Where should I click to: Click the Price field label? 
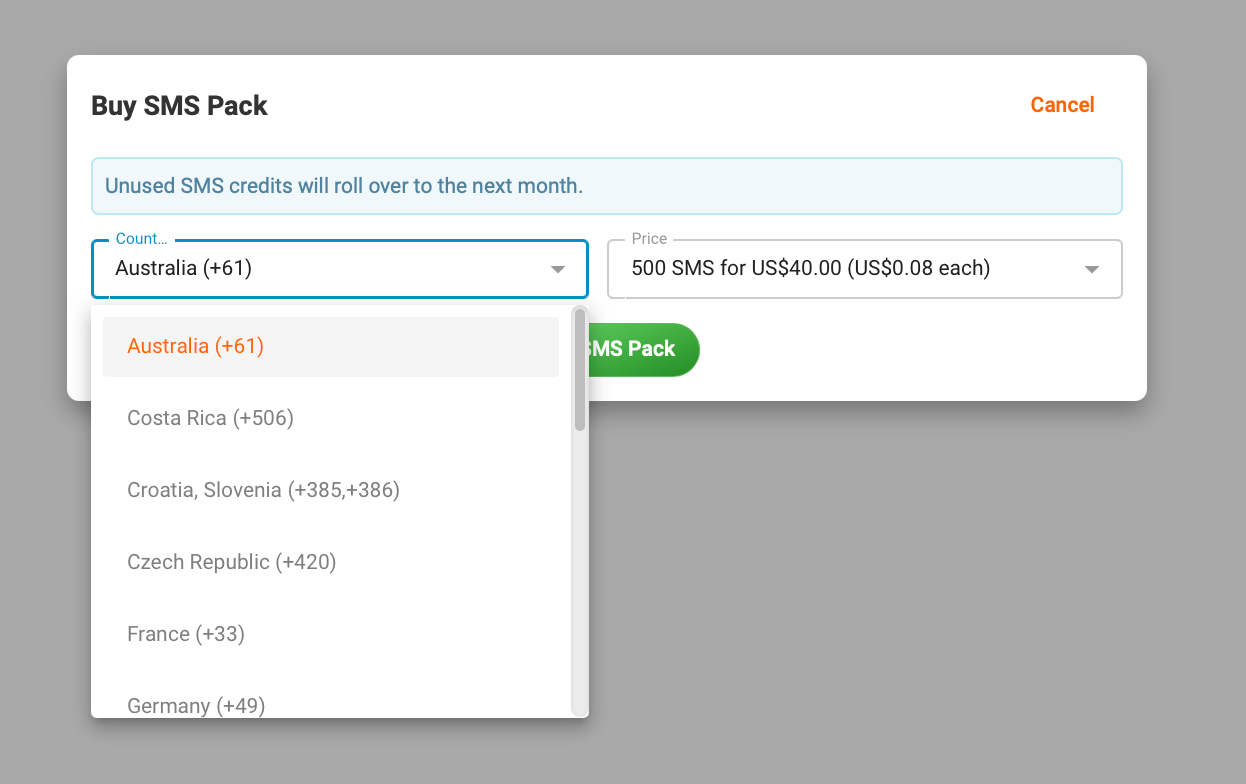pyautogui.click(x=649, y=239)
